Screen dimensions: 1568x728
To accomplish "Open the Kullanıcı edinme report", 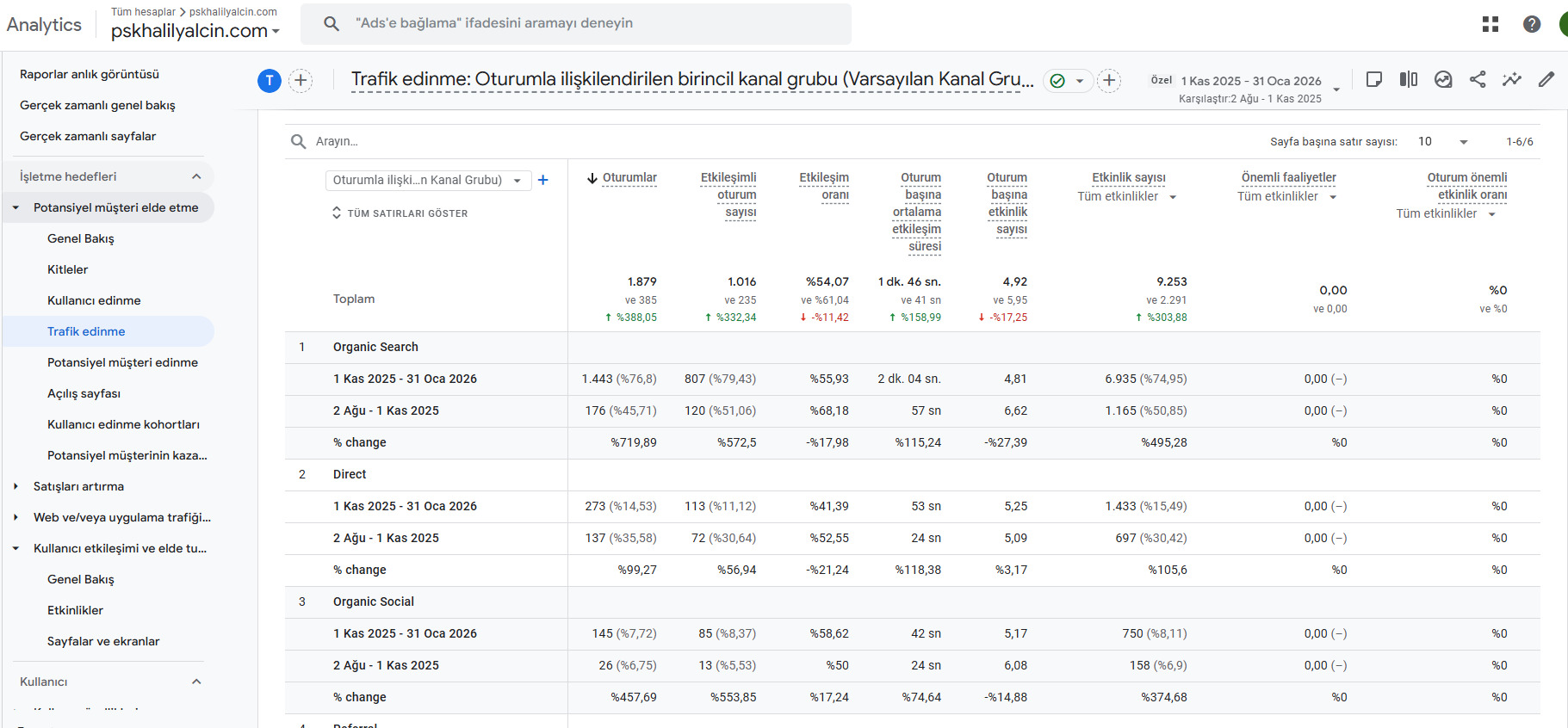I will tap(94, 300).
